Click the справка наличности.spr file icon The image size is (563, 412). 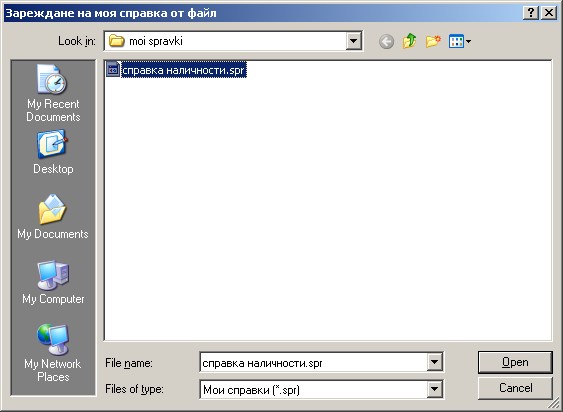coord(113,70)
